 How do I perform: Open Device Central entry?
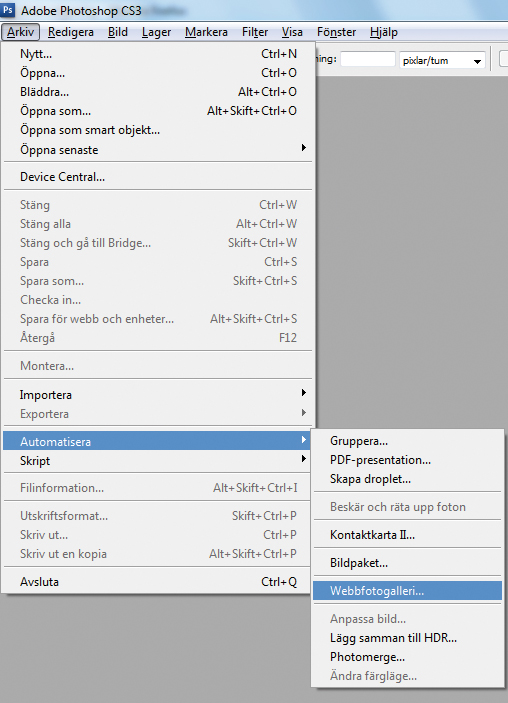click(158, 177)
